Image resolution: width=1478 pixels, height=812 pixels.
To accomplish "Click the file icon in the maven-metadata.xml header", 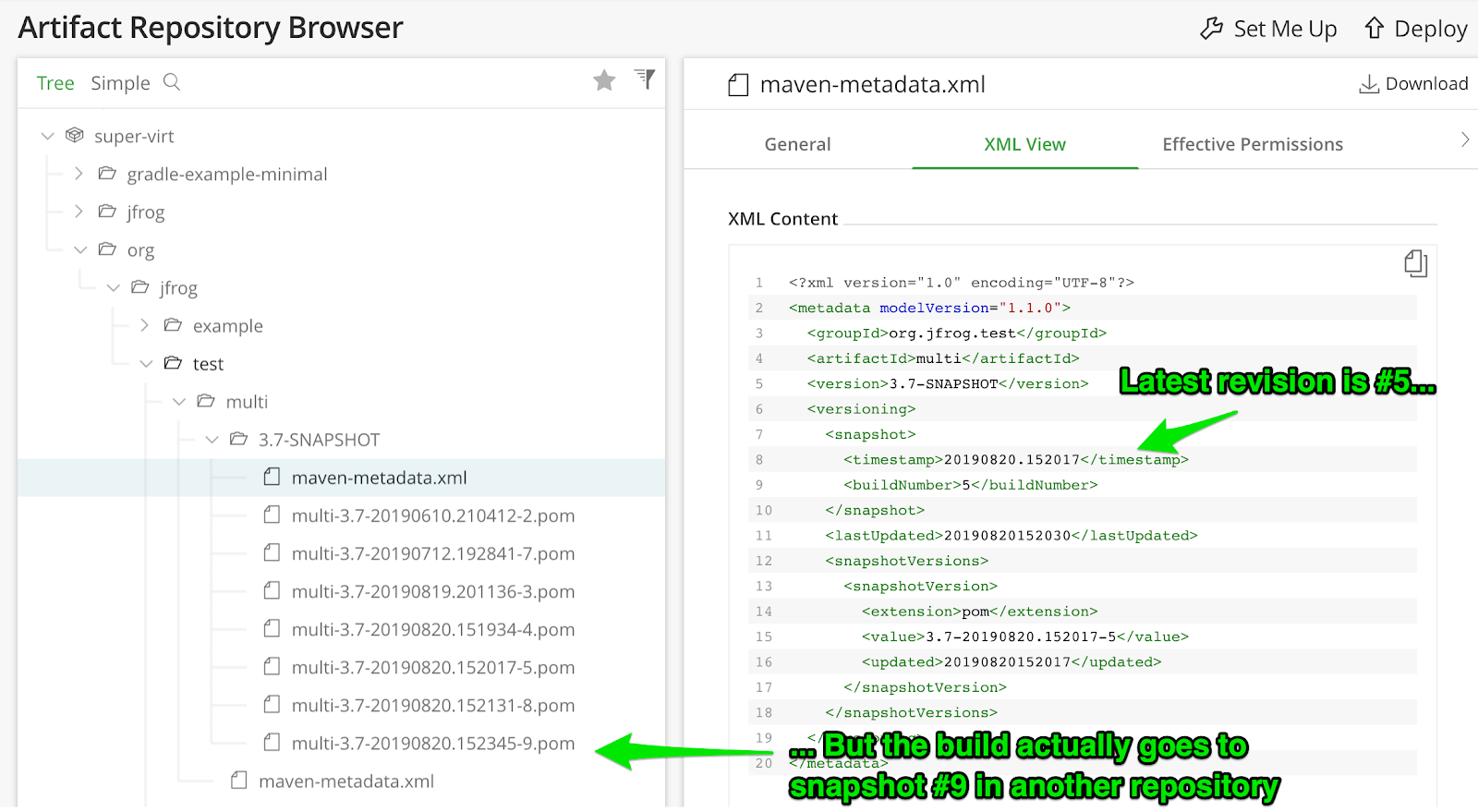I will point(738,85).
